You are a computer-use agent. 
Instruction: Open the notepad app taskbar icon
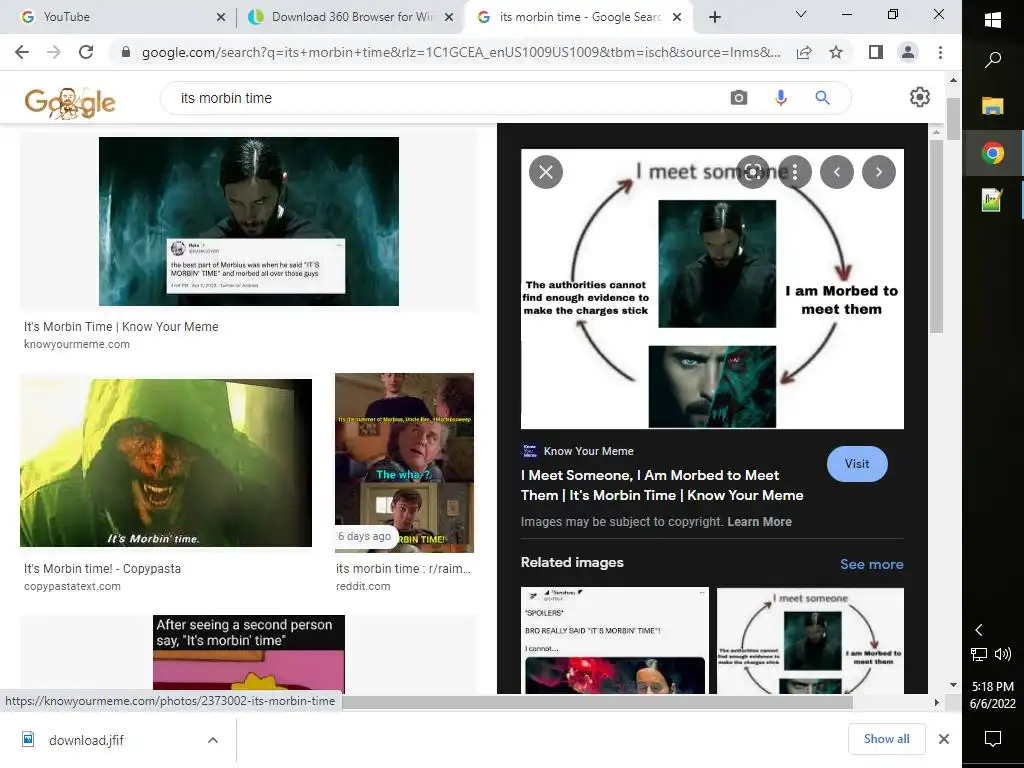[x=993, y=199]
